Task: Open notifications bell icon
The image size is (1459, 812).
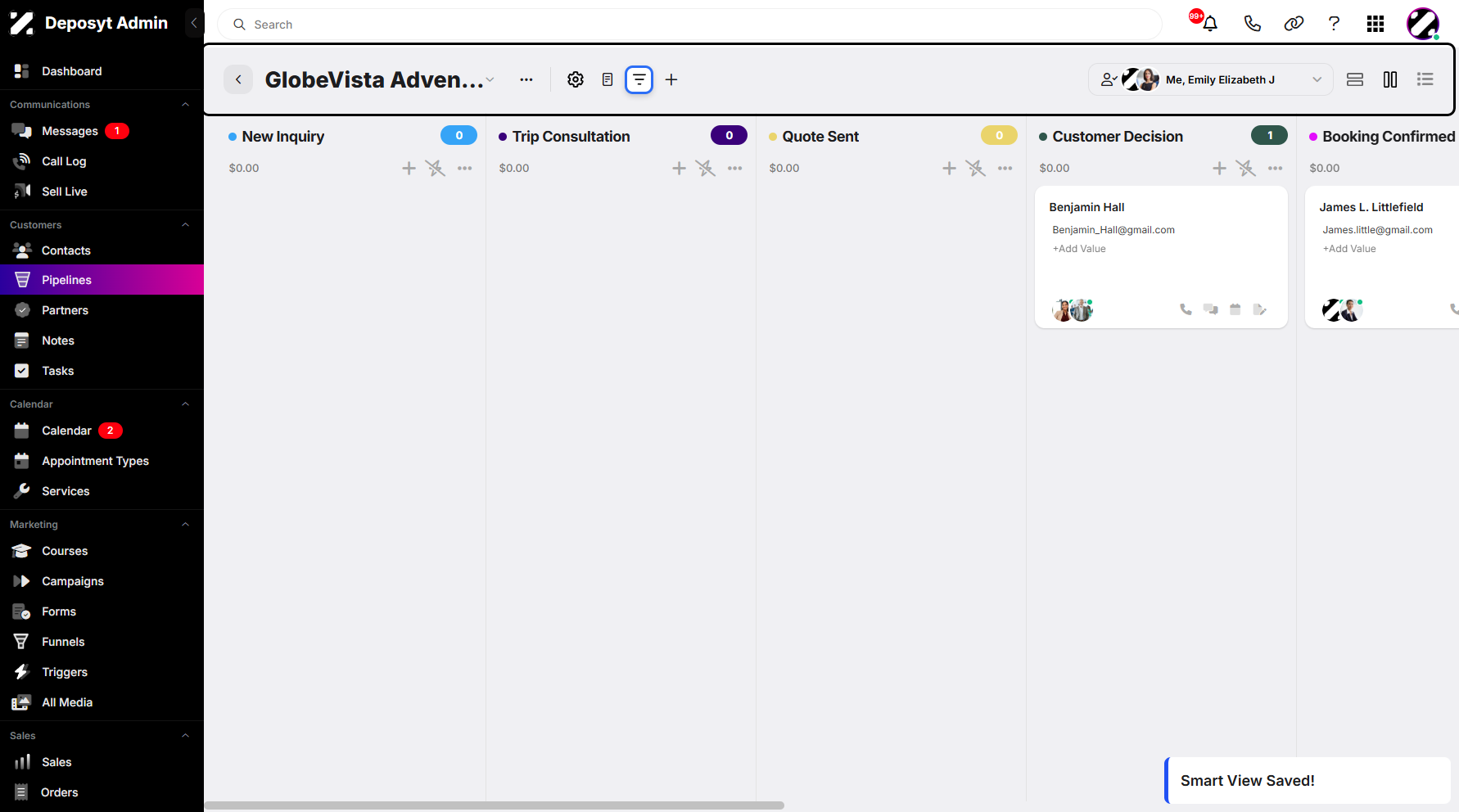Action: (1210, 24)
